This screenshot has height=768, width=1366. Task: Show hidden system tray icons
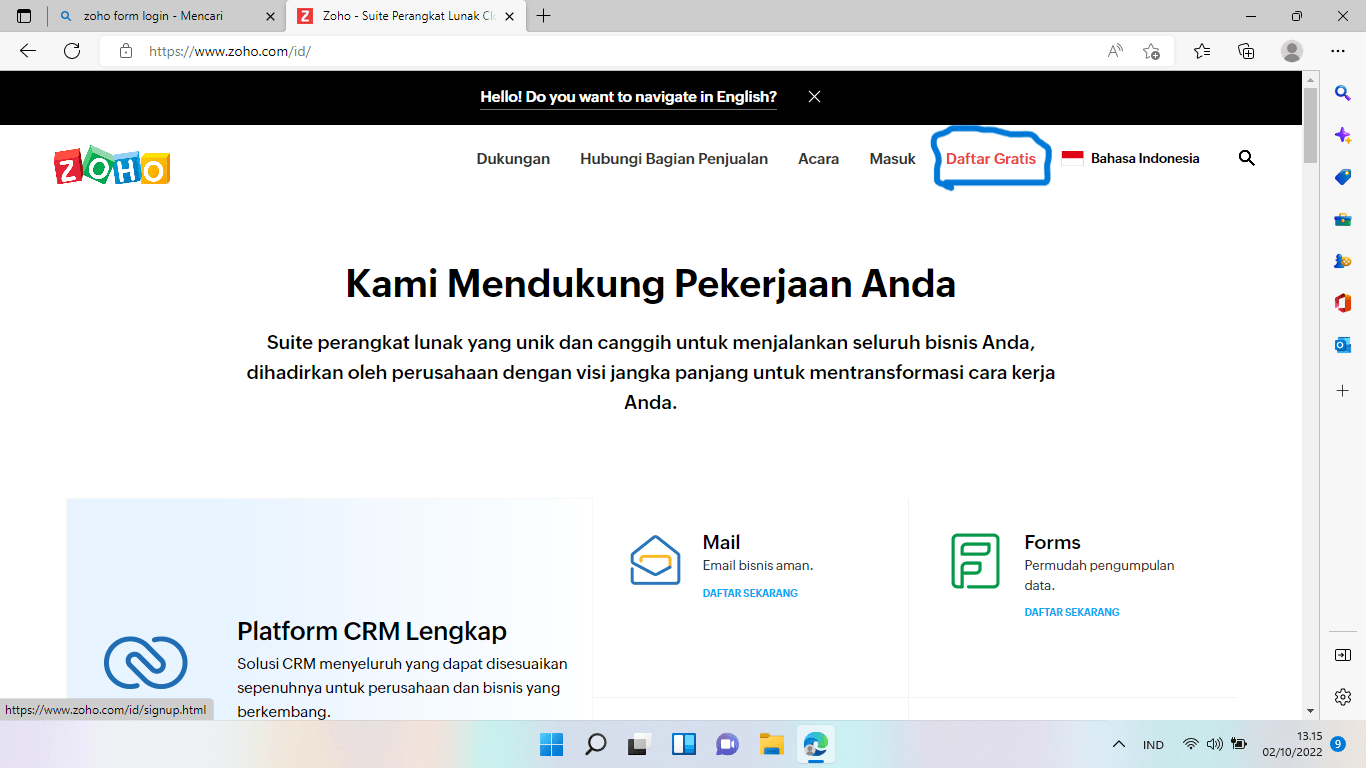tap(1119, 744)
